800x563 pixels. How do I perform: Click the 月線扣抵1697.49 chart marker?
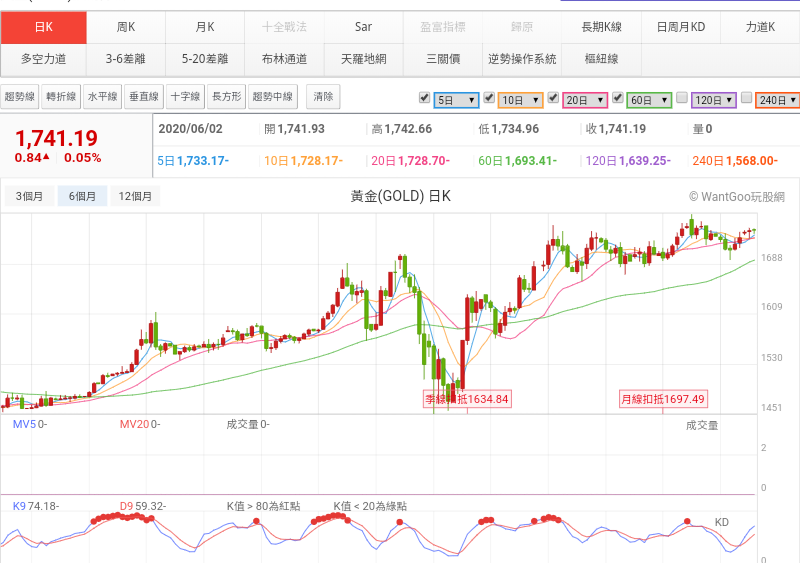pos(663,399)
